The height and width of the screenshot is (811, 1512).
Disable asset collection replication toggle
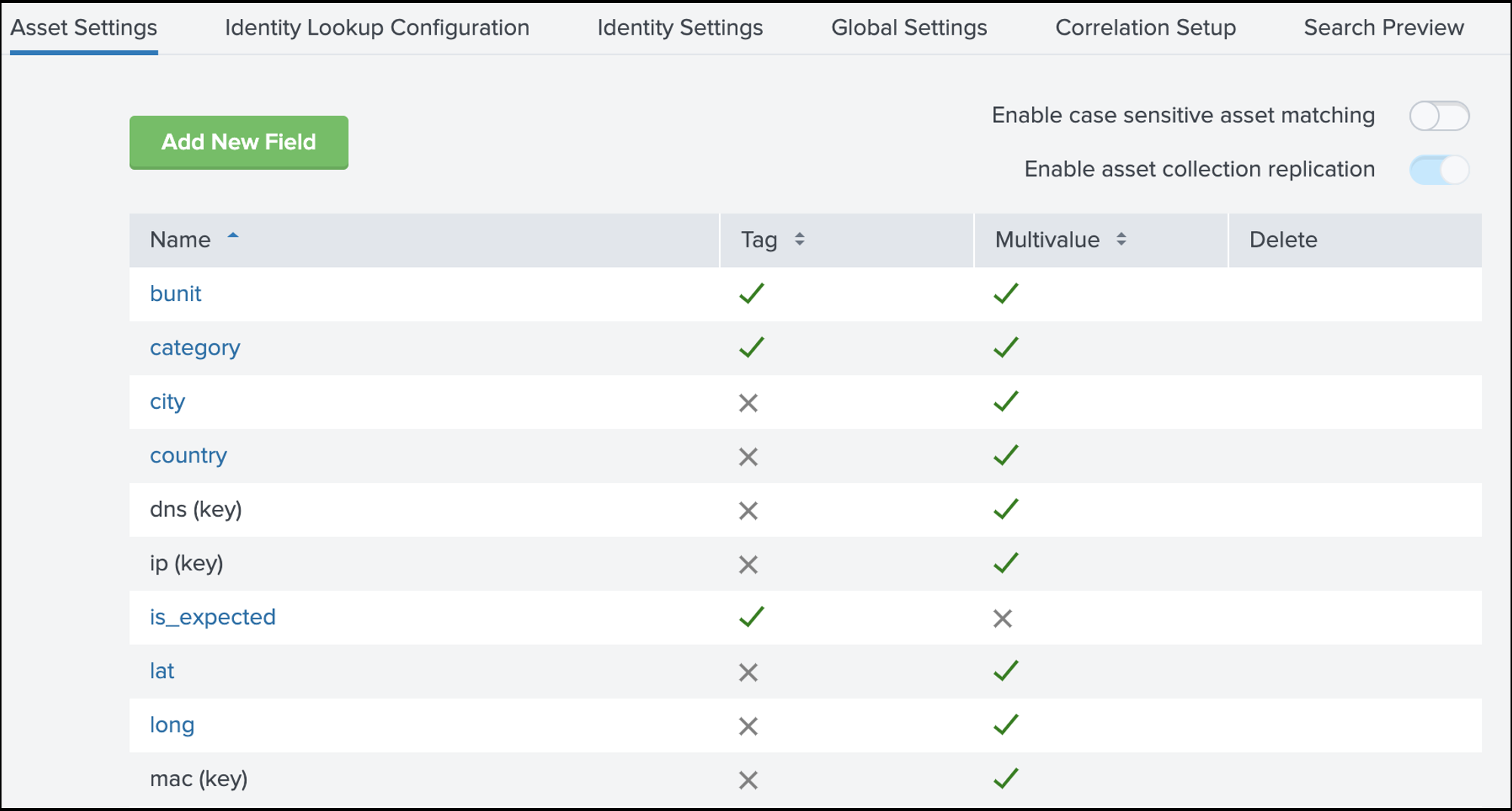click(1438, 170)
